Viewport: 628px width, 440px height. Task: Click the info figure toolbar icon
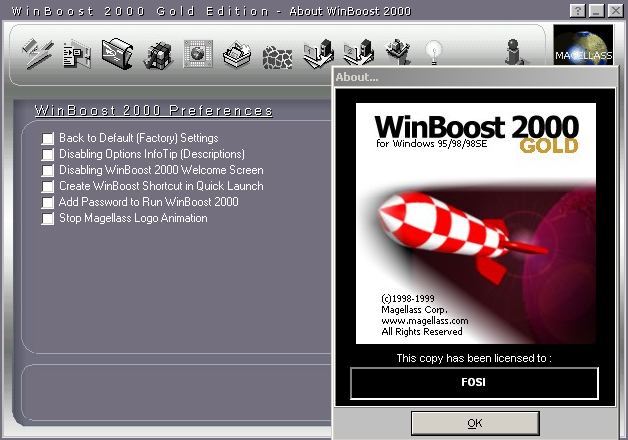pos(515,52)
